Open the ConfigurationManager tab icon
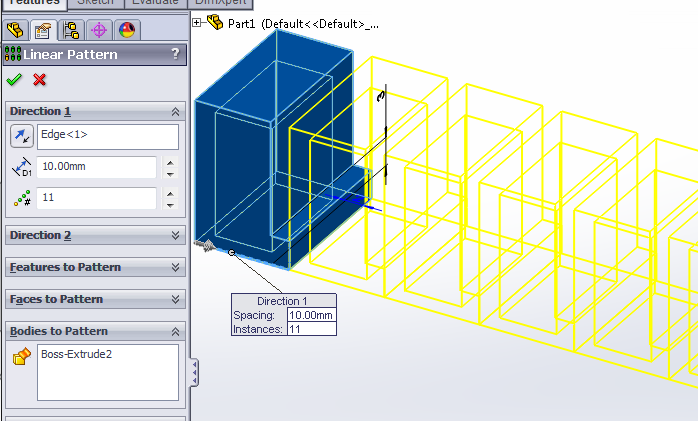 tap(71, 30)
